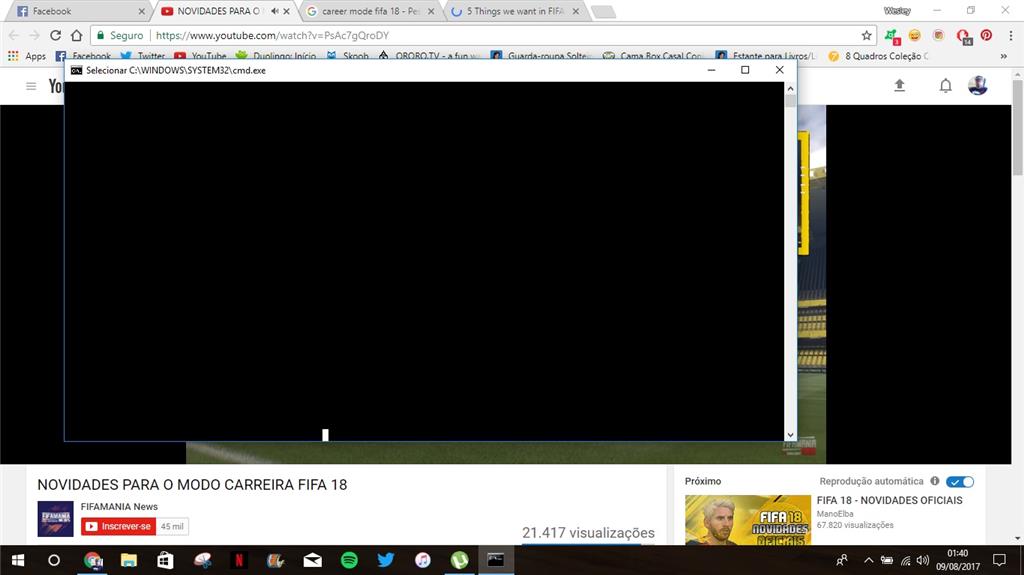The height and width of the screenshot is (575, 1024).
Task: Open the People icon in system tray
Action: (842, 560)
